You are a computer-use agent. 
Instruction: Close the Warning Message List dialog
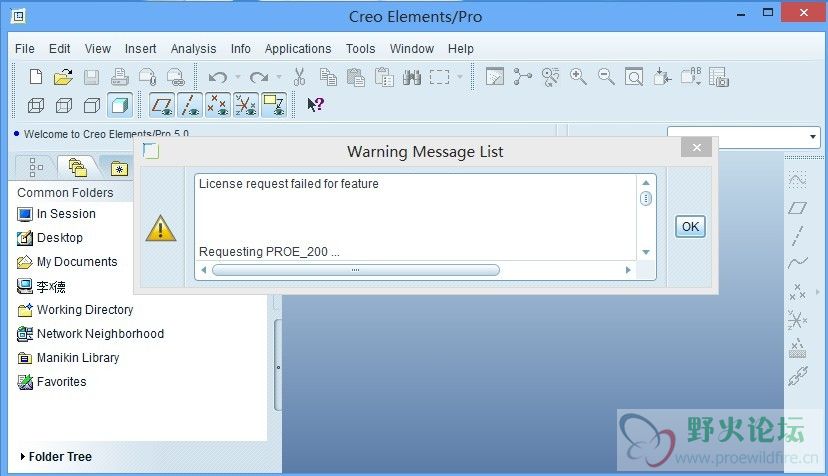click(x=697, y=147)
